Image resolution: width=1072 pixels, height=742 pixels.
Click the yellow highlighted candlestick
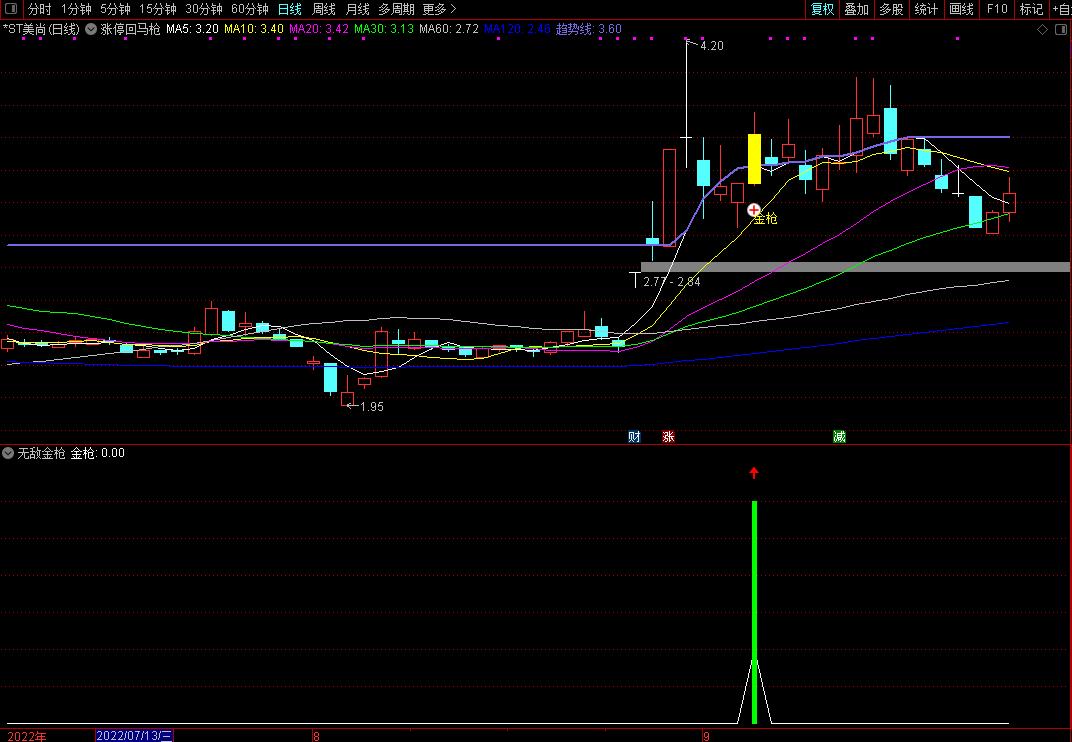[754, 159]
